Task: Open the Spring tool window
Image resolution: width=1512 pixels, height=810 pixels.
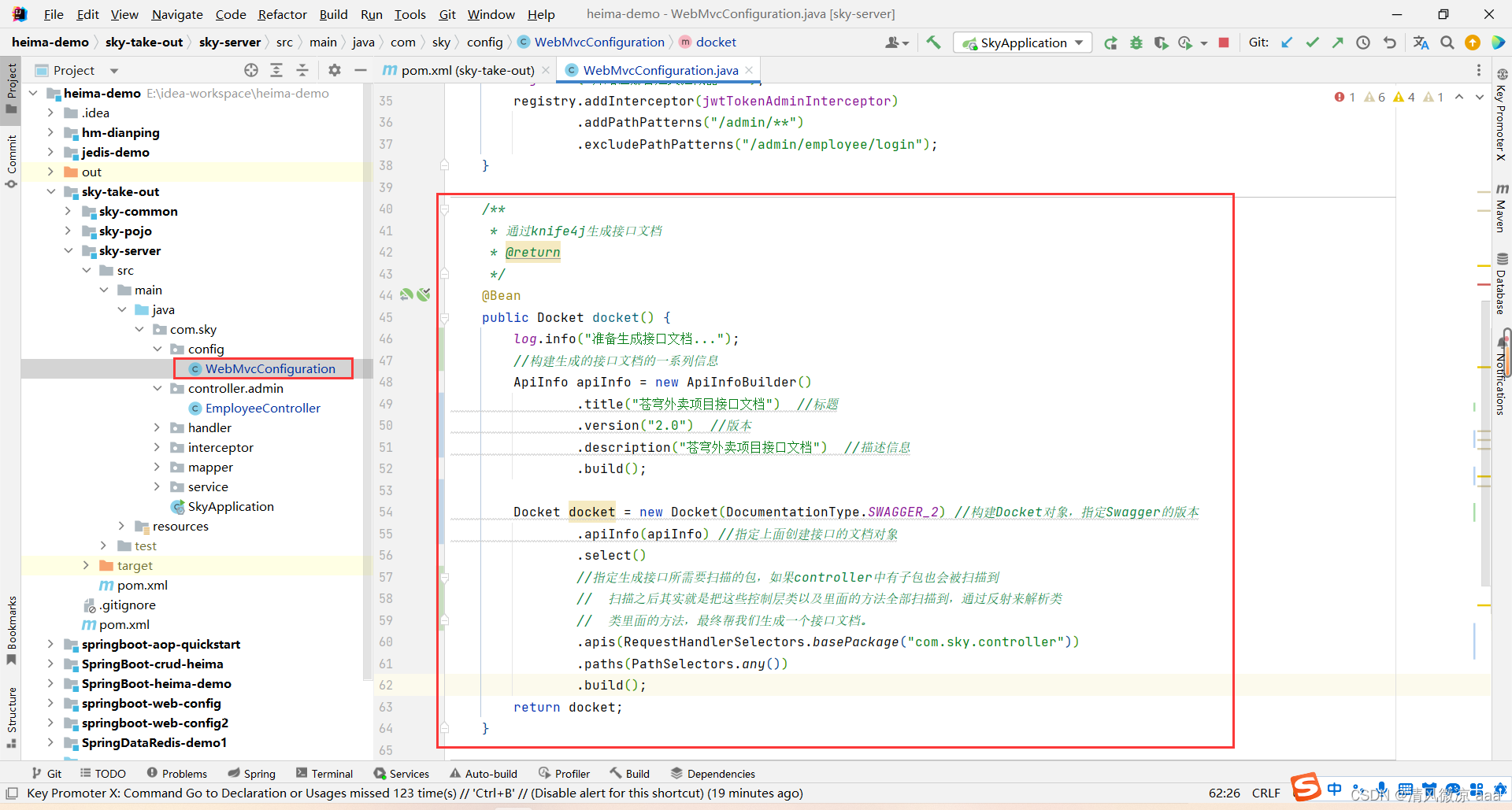Action: pyautogui.click(x=252, y=774)
